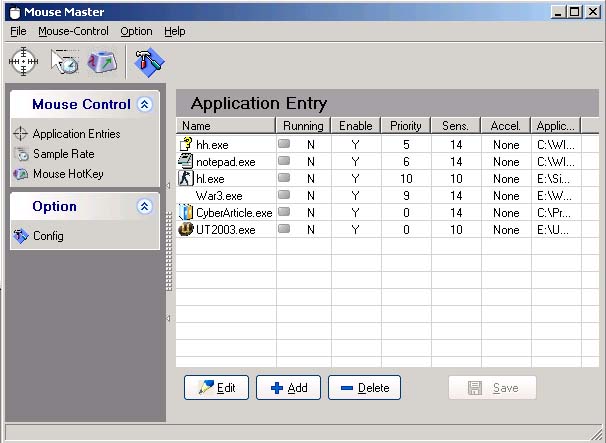Go to Sample Rate in sidebar
The height and width of the screenshot is (443, 606).
[x=64, y=154]
